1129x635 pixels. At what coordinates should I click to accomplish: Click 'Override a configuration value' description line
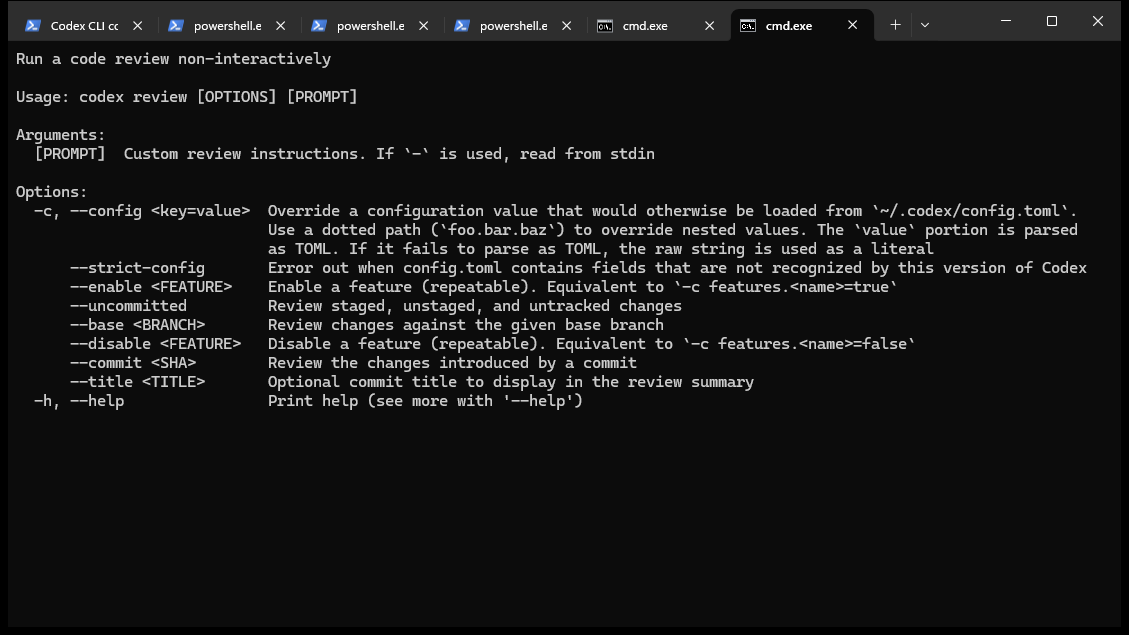673,211
